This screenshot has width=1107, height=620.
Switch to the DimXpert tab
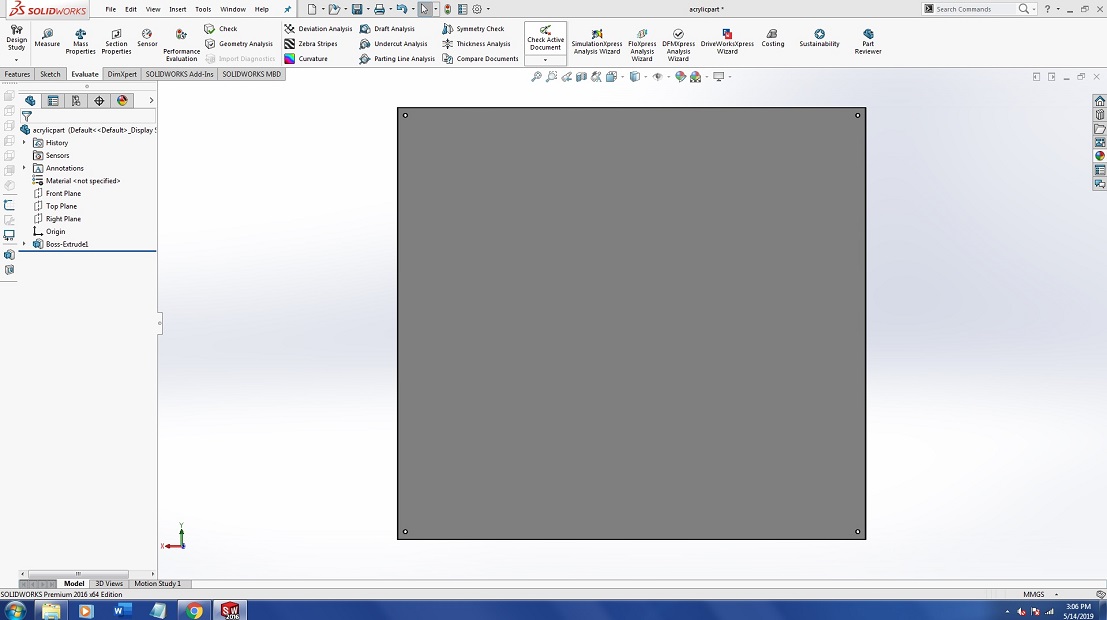pos(122,74)
